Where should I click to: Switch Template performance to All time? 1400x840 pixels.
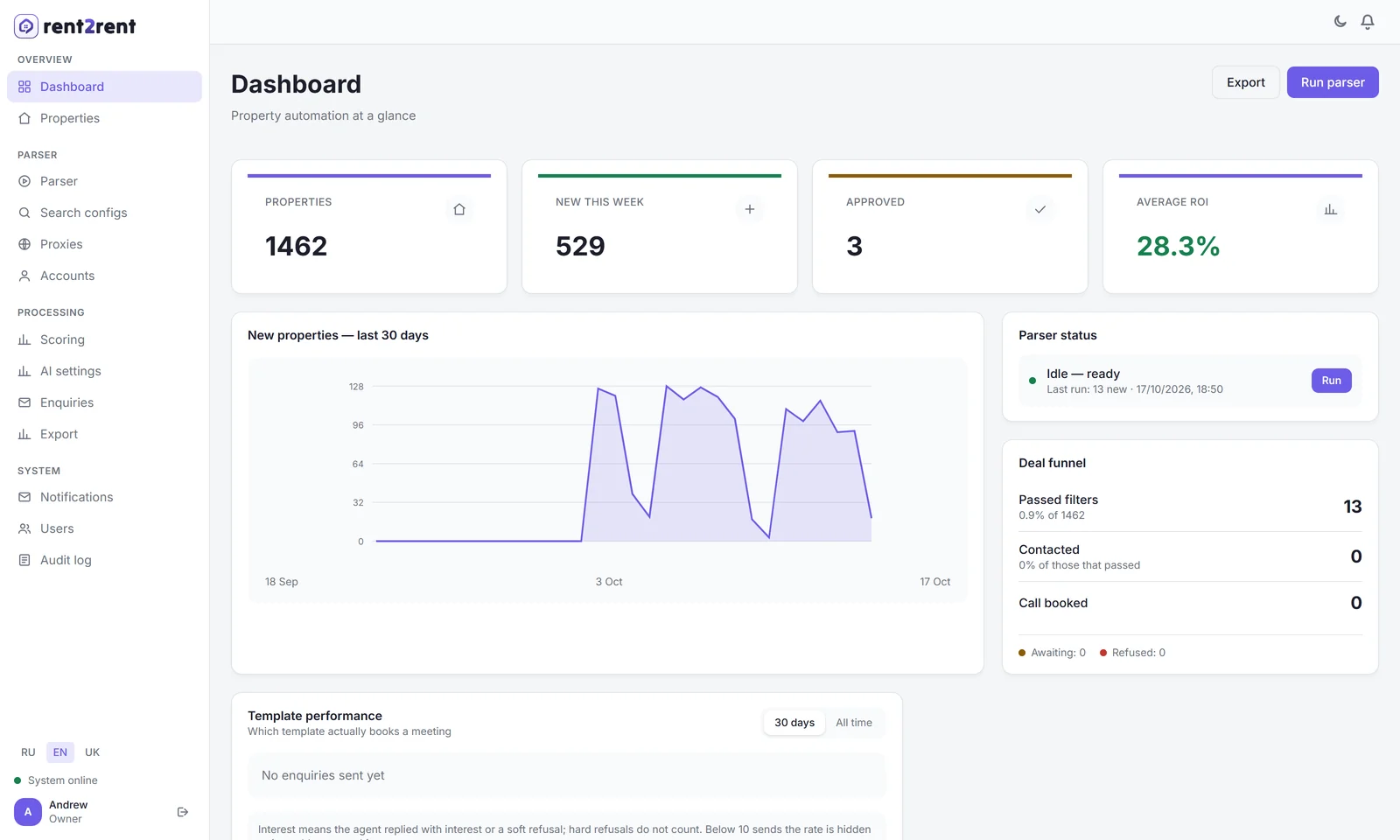coord(854,723)
